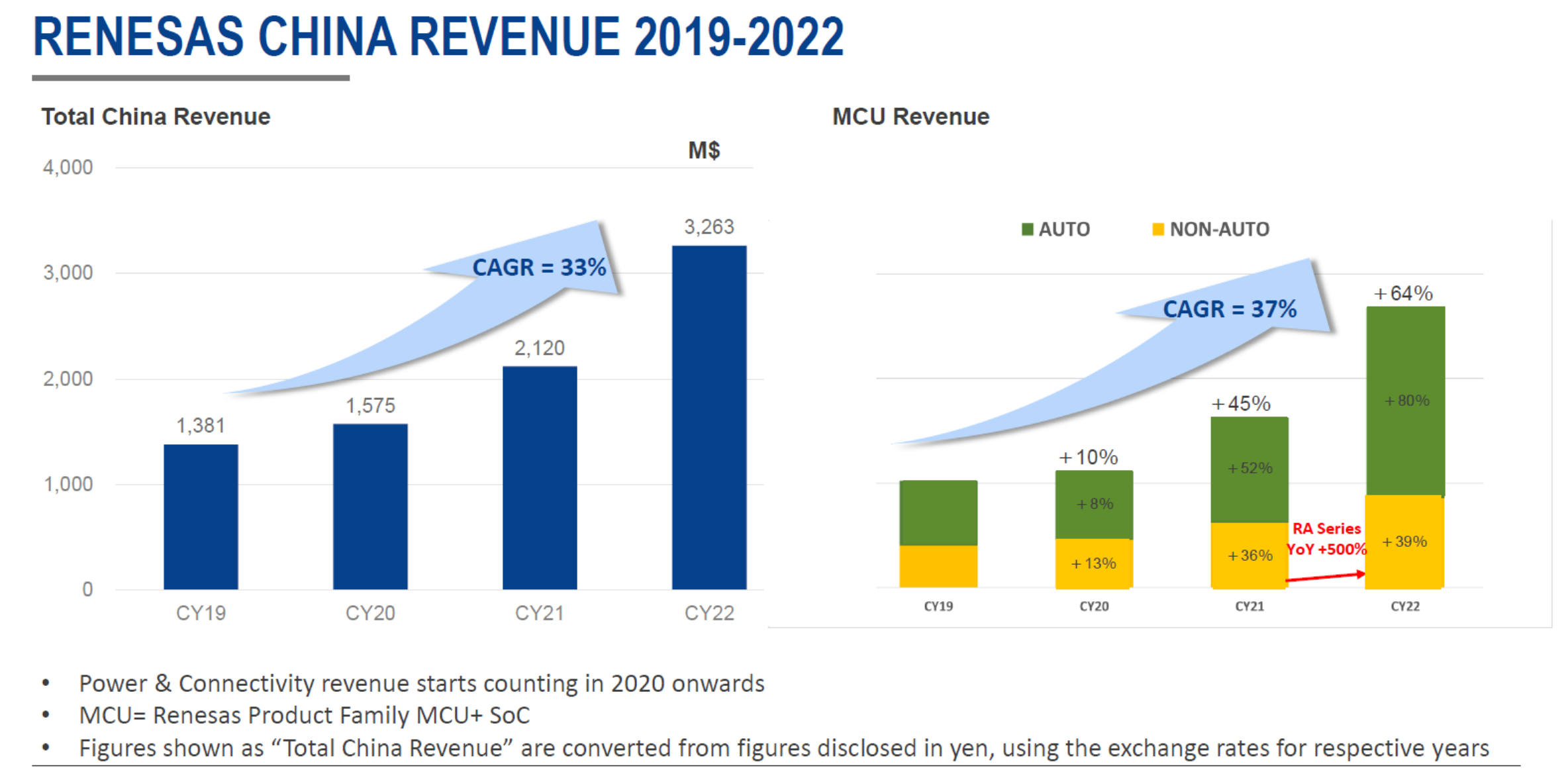
Task: Select the CY20 total revenue bar
Action: click(x=370, y=507)
